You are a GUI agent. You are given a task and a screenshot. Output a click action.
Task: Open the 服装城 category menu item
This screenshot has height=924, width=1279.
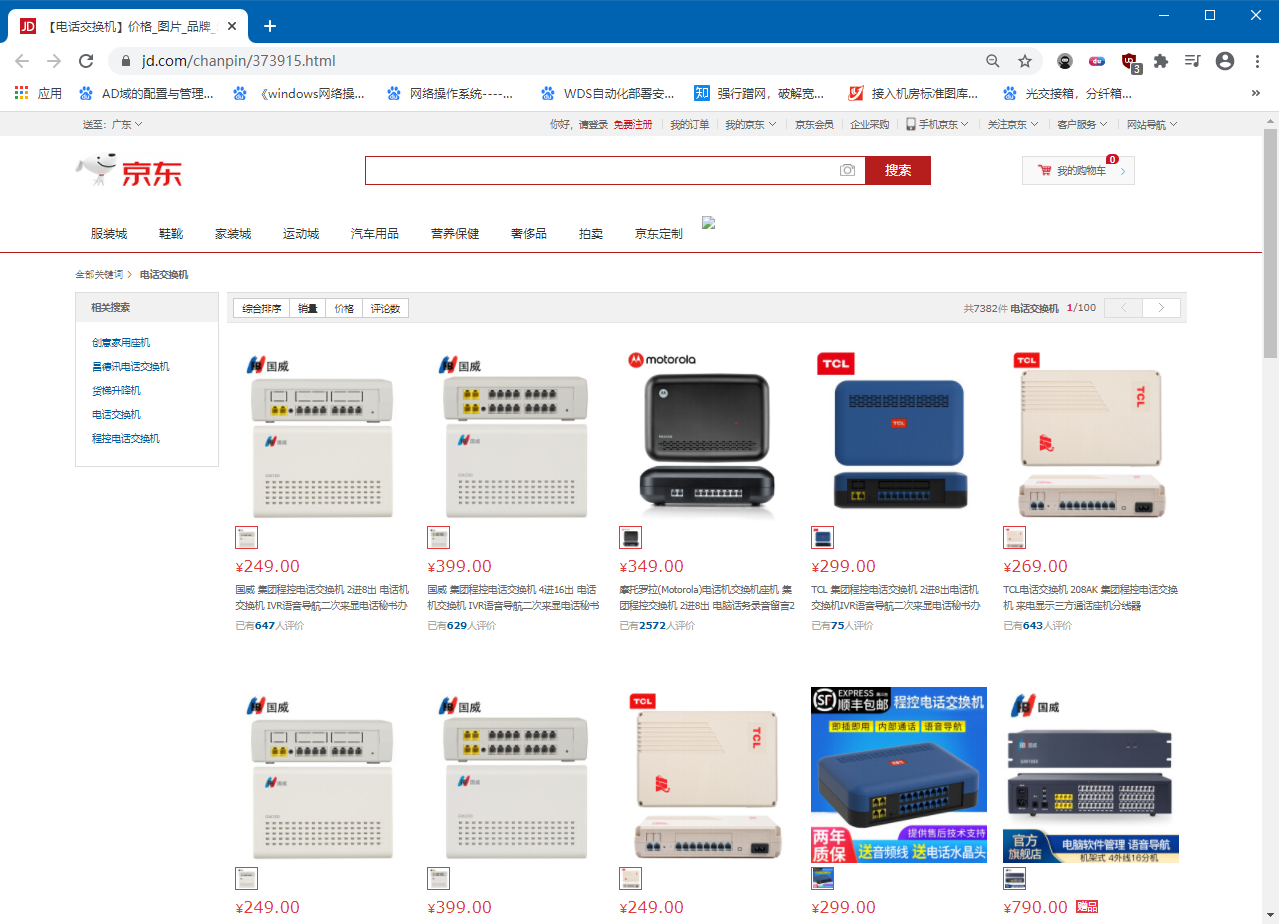(x=109, y=234)
